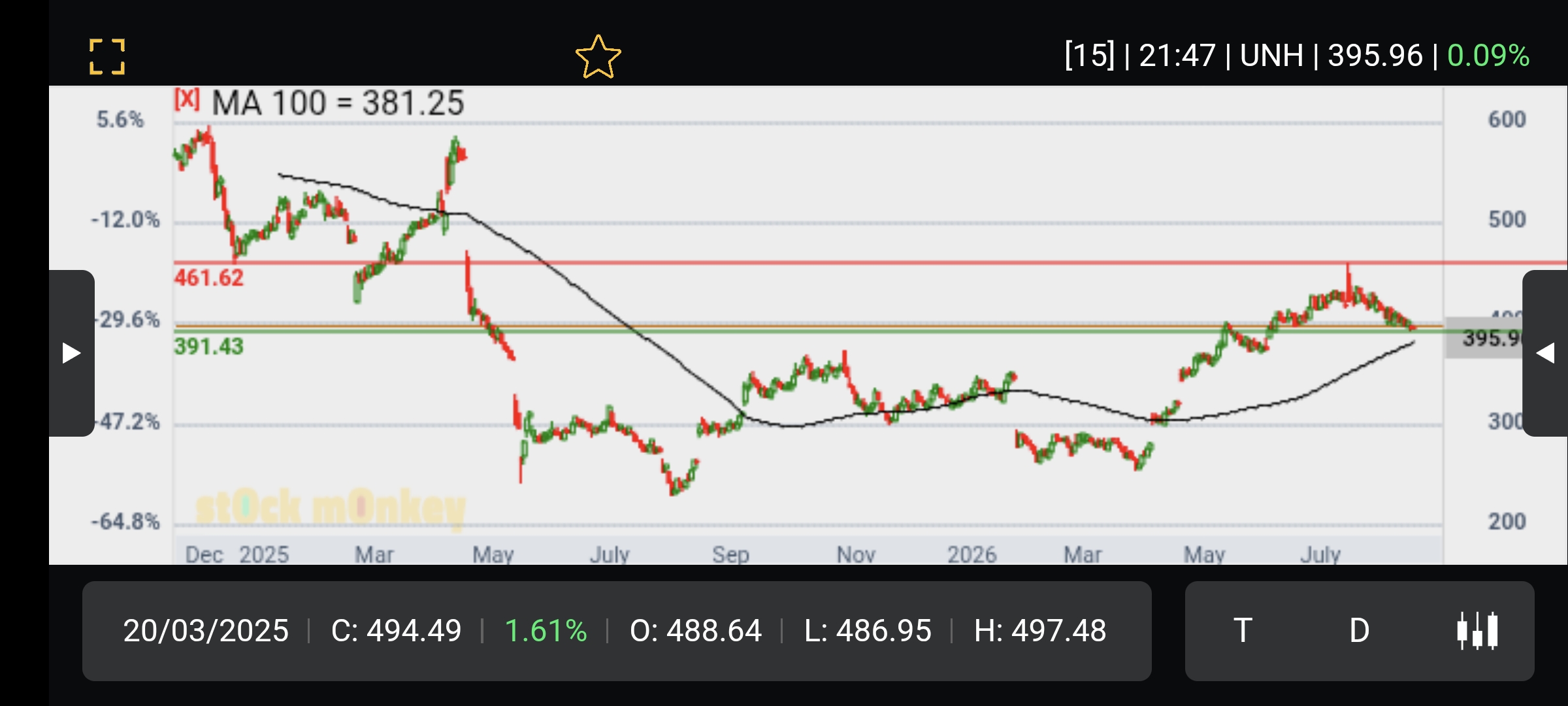This screenshot has width=1568, height=706.
Task: Expand left side panel arrow
Action: 71,353
